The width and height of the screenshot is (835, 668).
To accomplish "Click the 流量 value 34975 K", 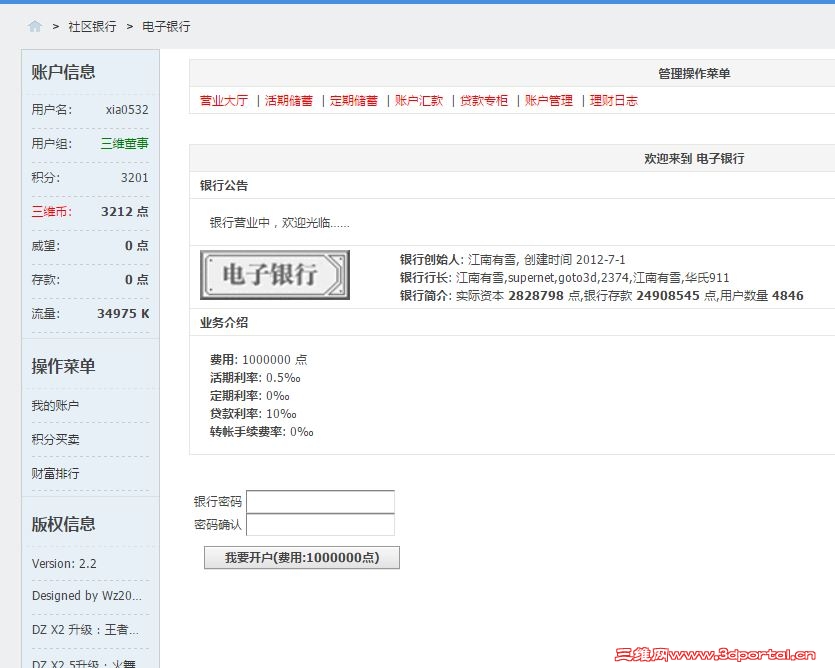I will (x=123, y=314).
